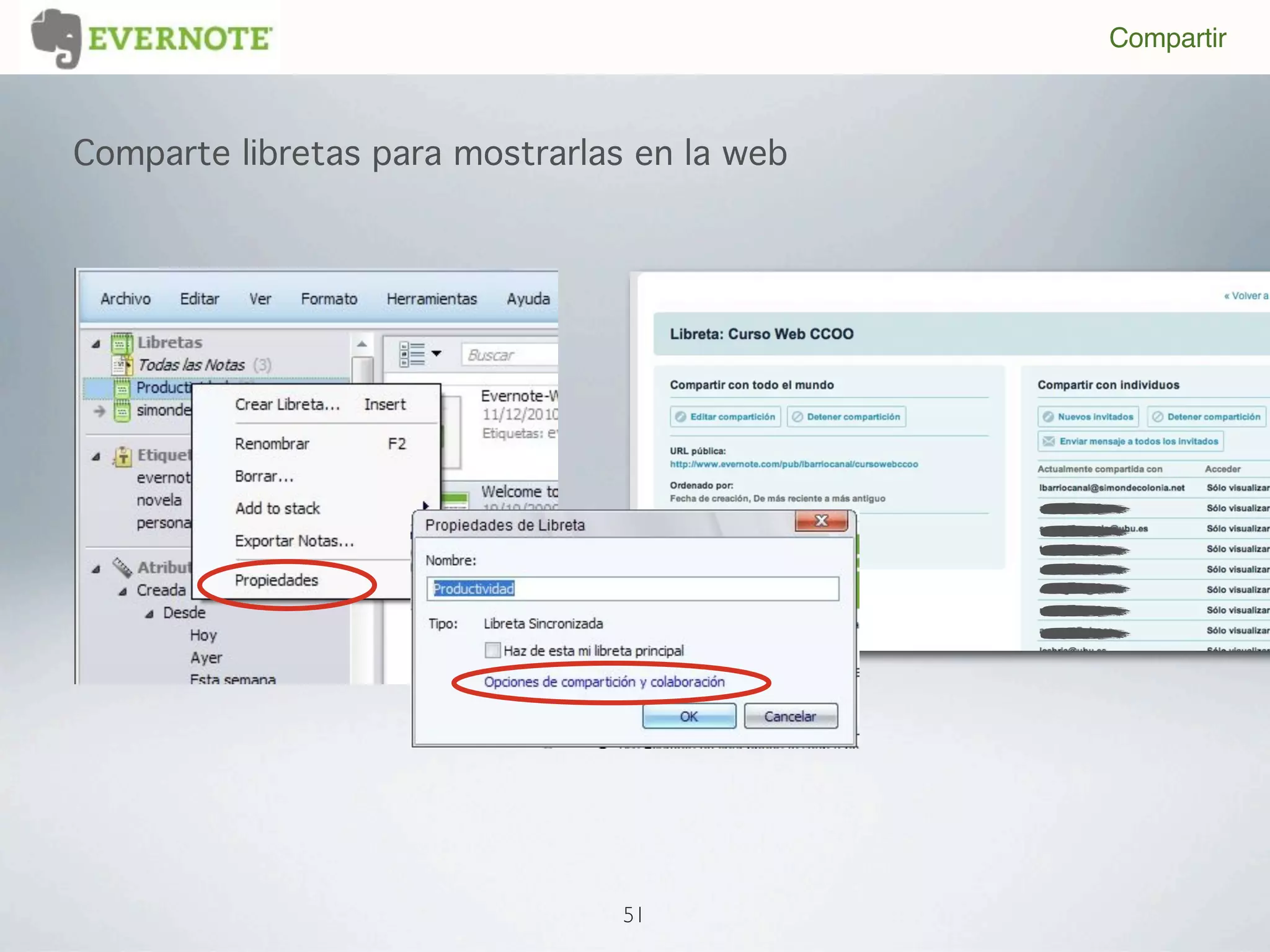The image size is (1270, 952).
Task: Click Enviar mensaje a todos los invitados
Action: 1130,441
